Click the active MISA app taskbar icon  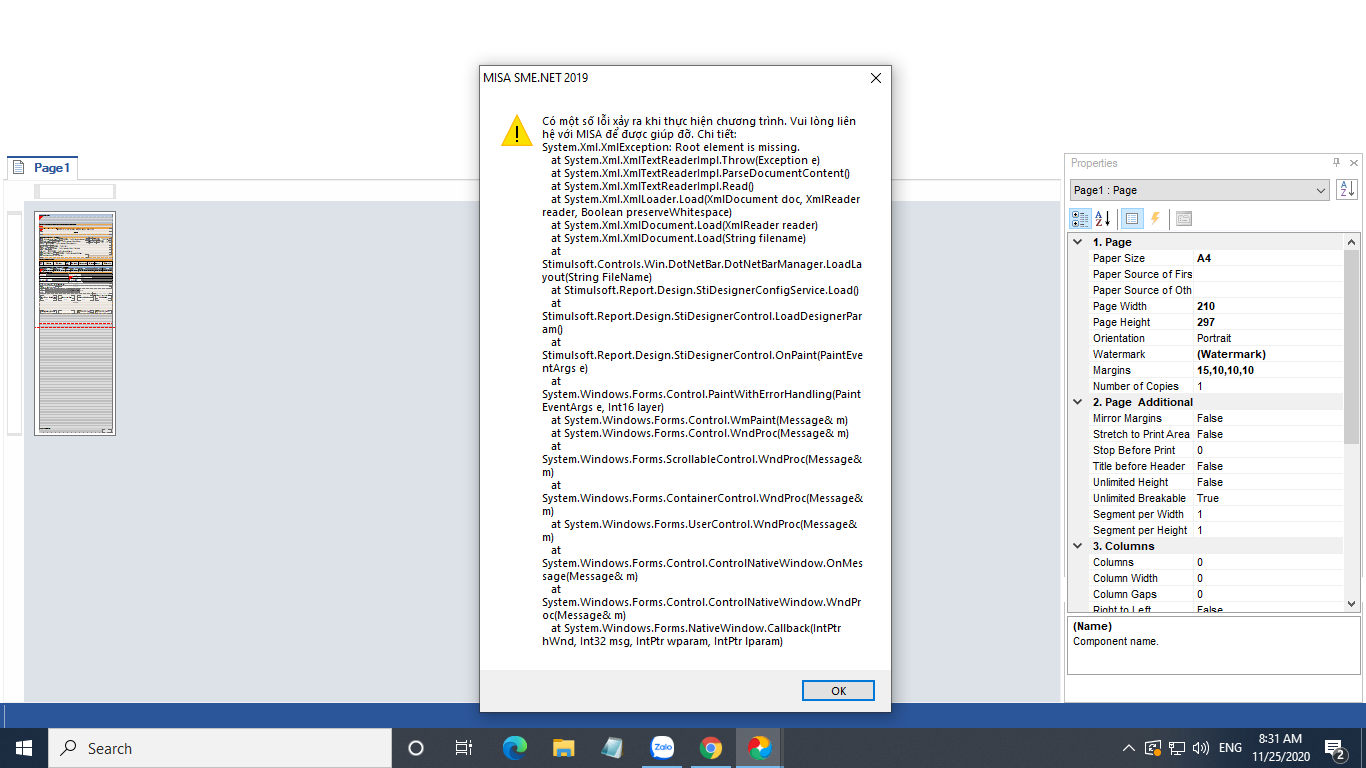(x=759, y=748)
